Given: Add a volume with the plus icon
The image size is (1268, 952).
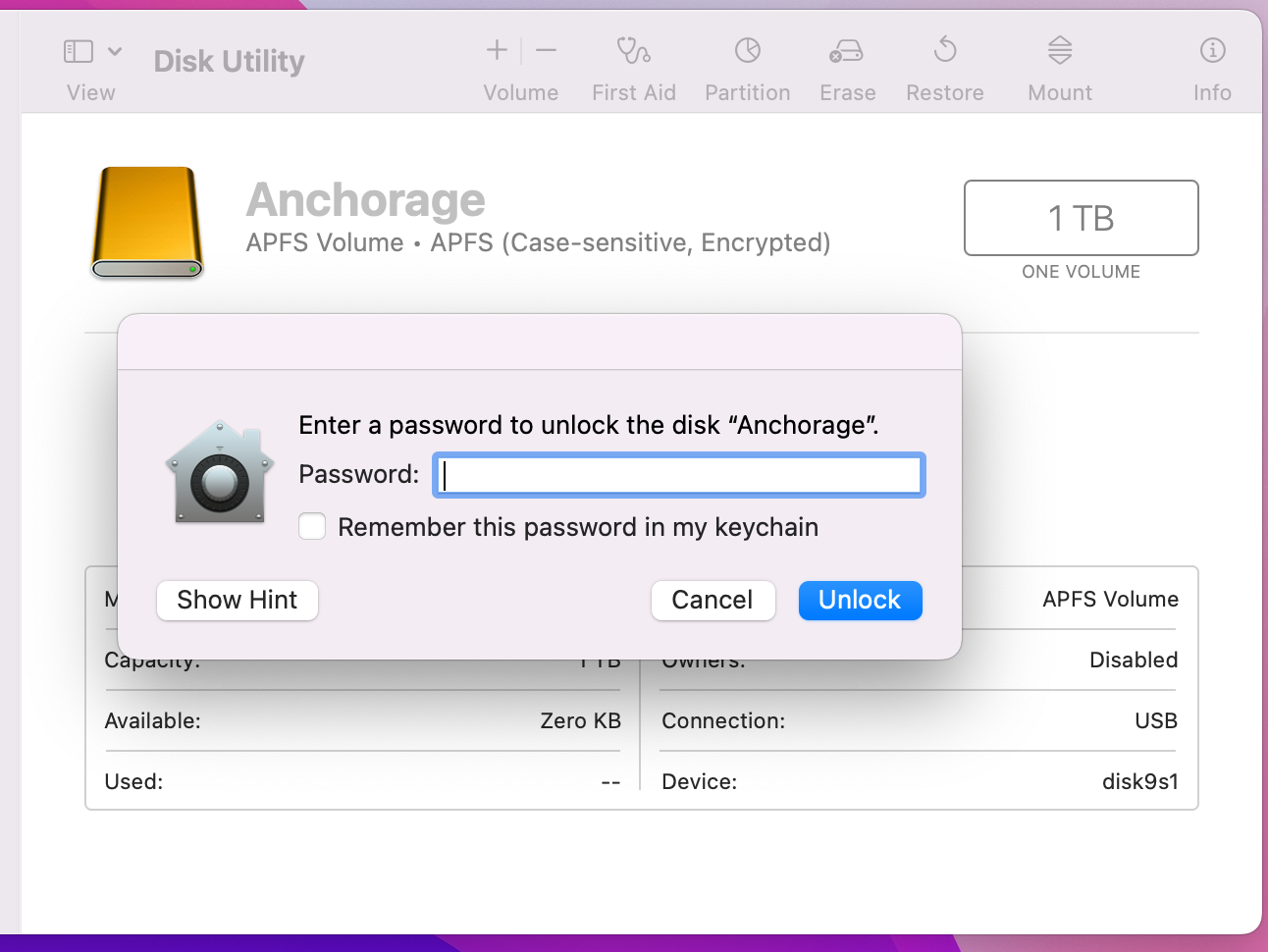Looking at the screenshot, I should pos(498,50).
